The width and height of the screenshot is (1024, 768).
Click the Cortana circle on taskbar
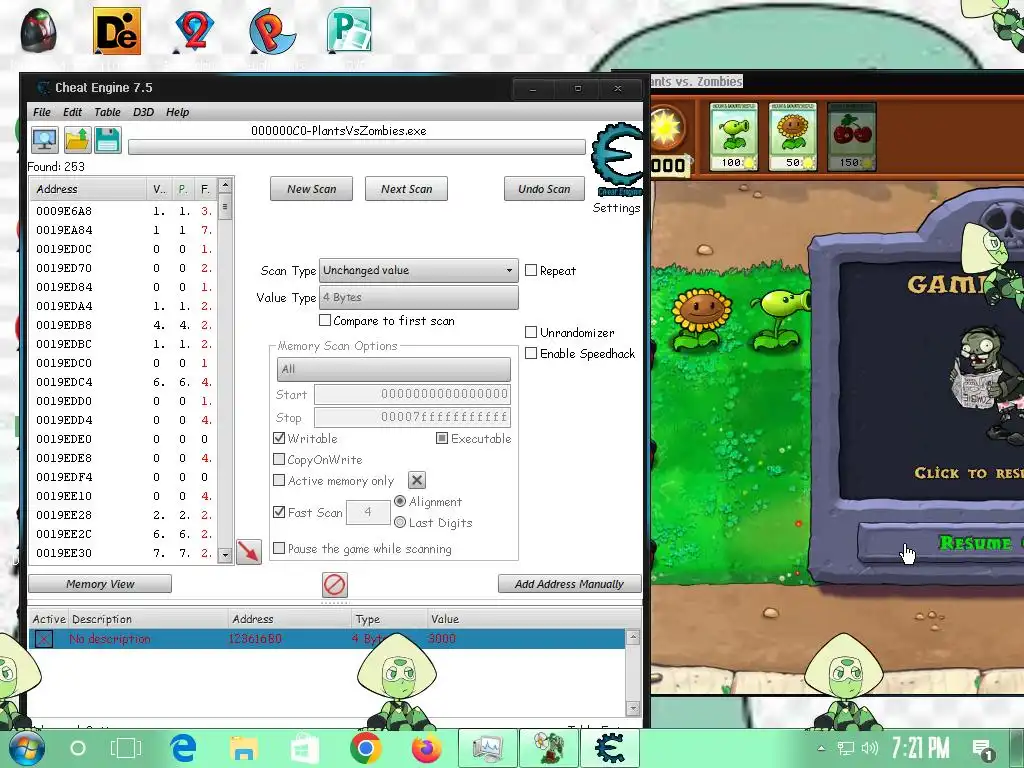pos(78,748)
